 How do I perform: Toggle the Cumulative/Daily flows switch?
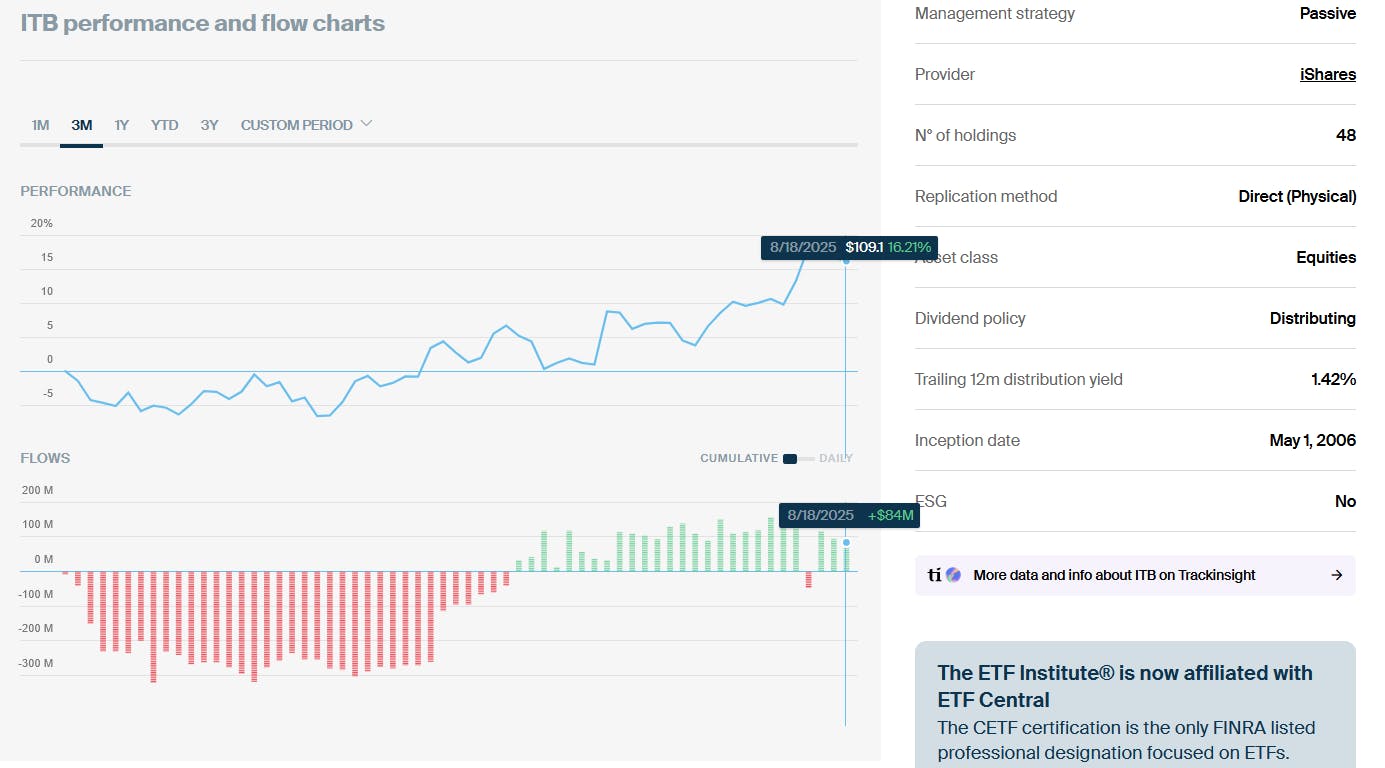pos(797,459)
